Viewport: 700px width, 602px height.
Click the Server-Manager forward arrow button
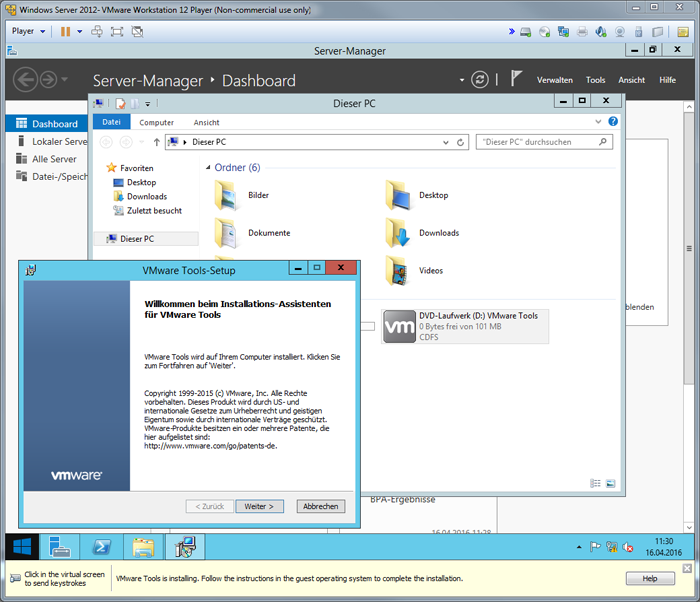point(49,80)
